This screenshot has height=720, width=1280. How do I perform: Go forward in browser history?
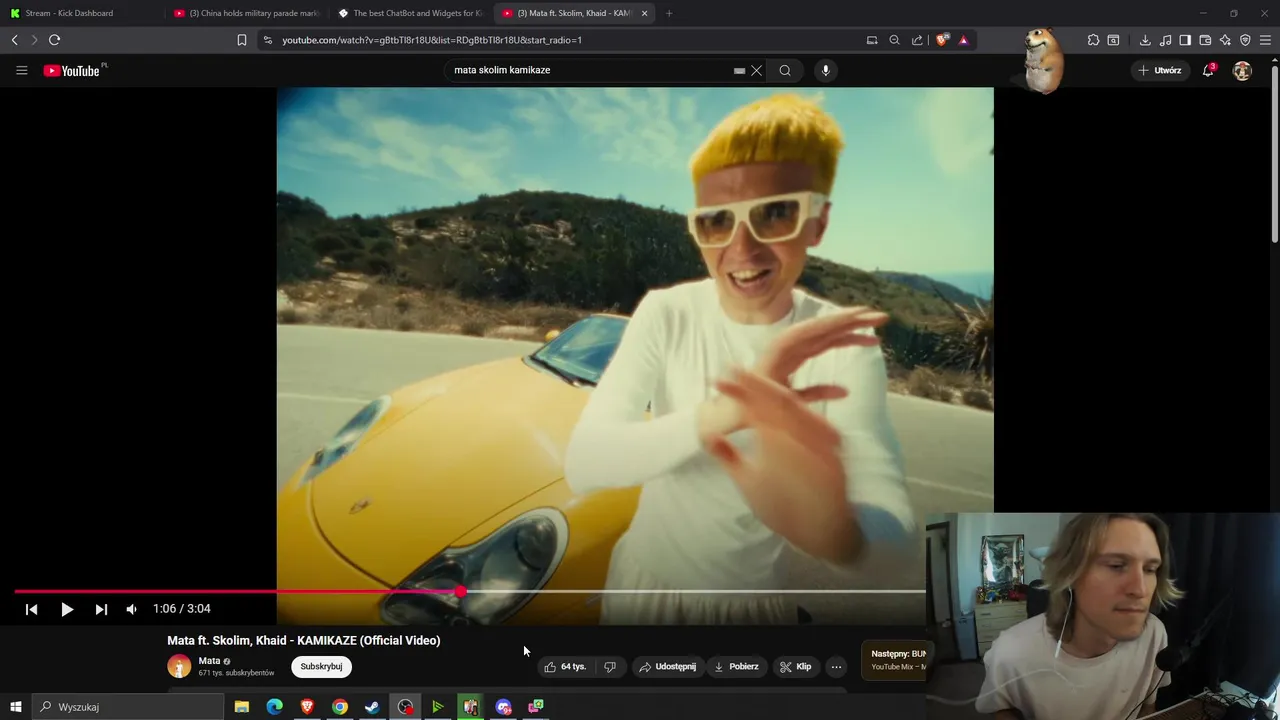coord(33,40)
